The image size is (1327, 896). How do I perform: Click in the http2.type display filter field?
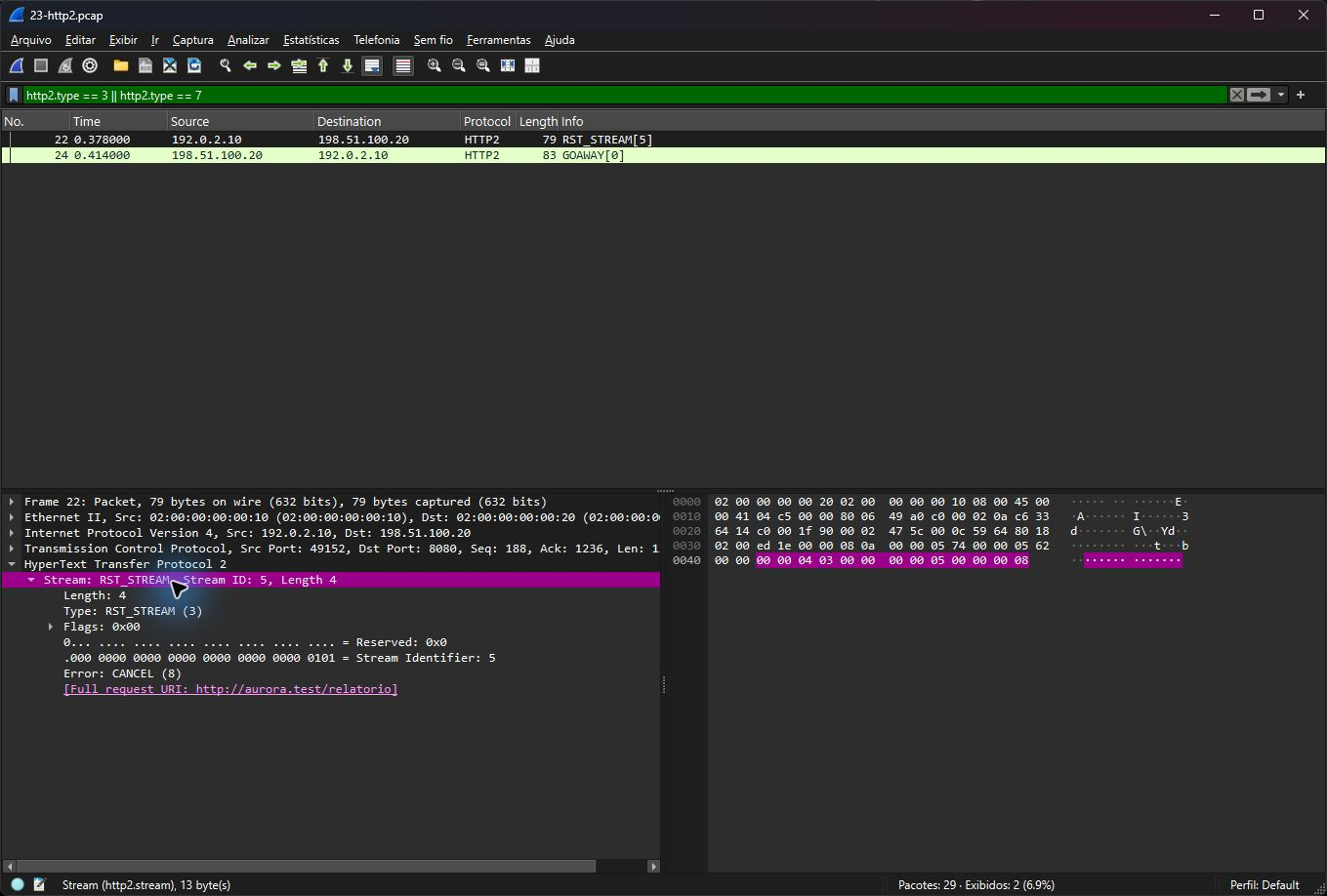point(625,95)
